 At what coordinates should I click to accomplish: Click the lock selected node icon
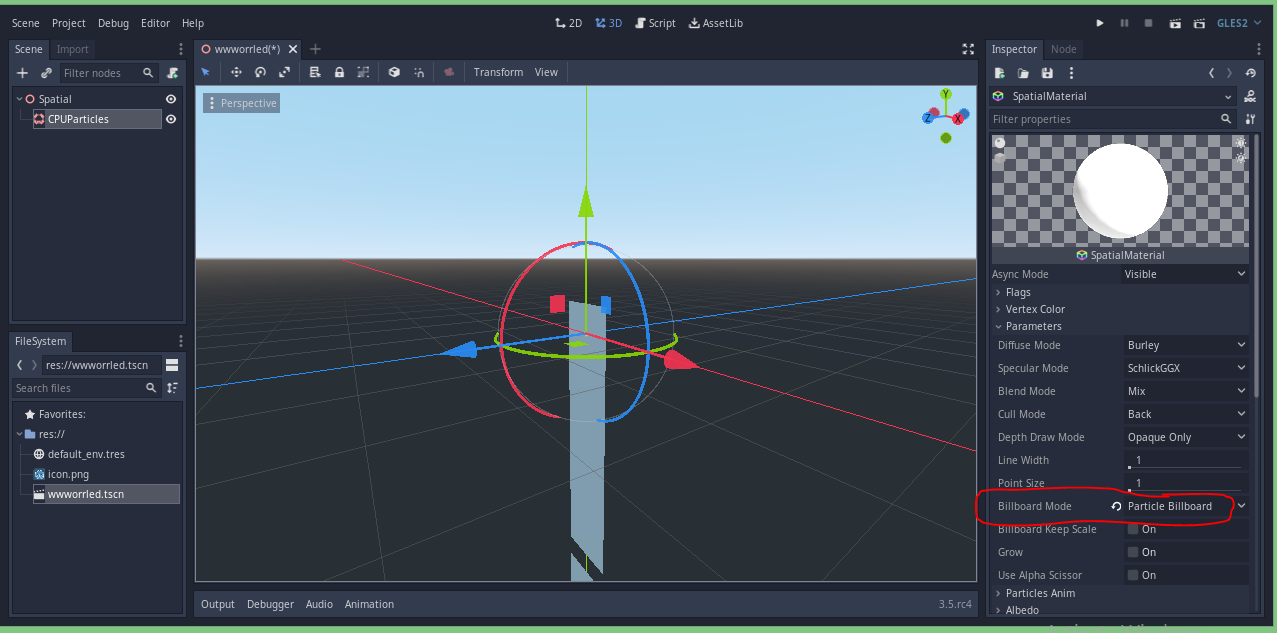pos(340,72)
